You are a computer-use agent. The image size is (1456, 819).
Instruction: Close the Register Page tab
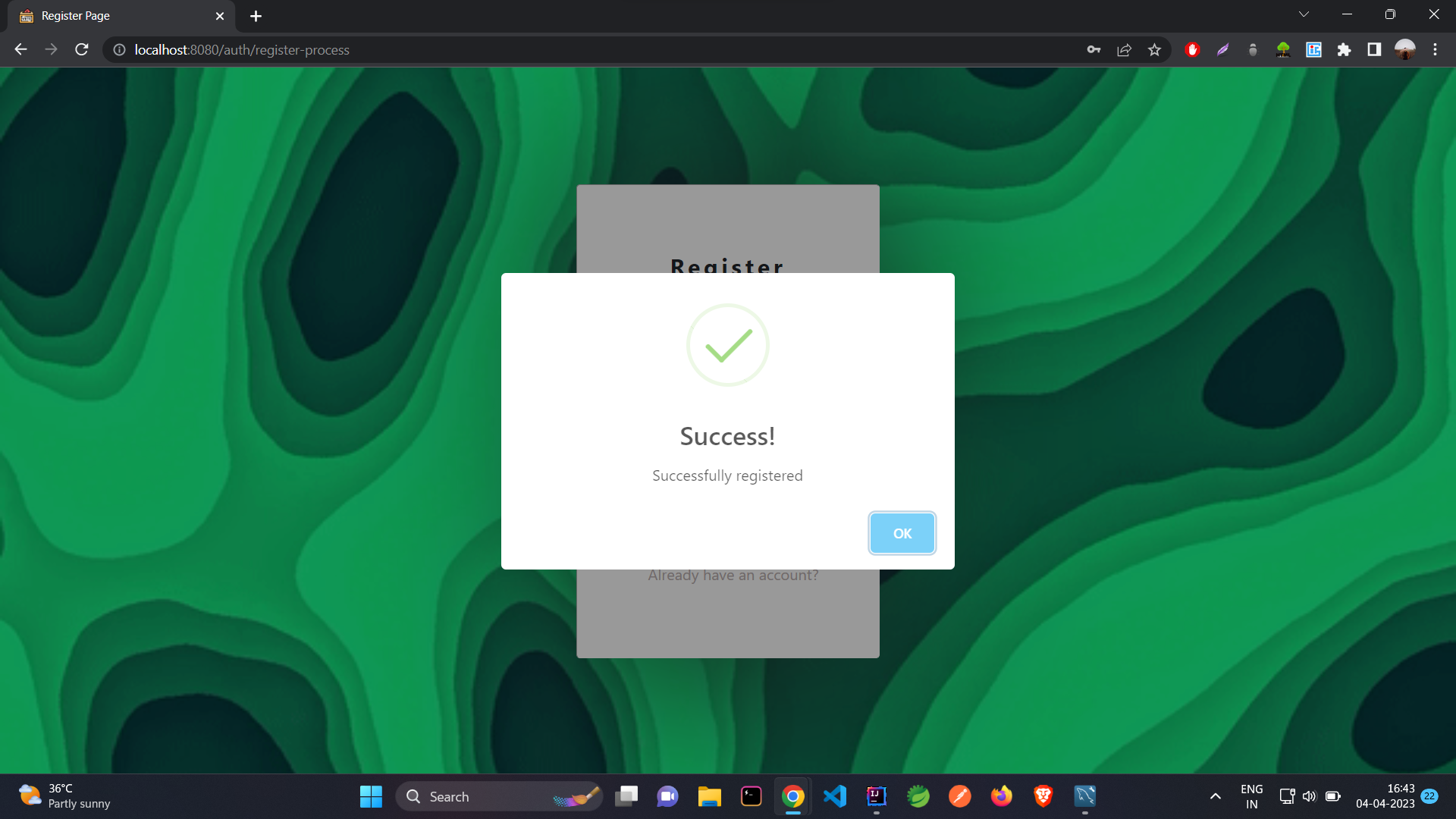(x=220, y=16)
